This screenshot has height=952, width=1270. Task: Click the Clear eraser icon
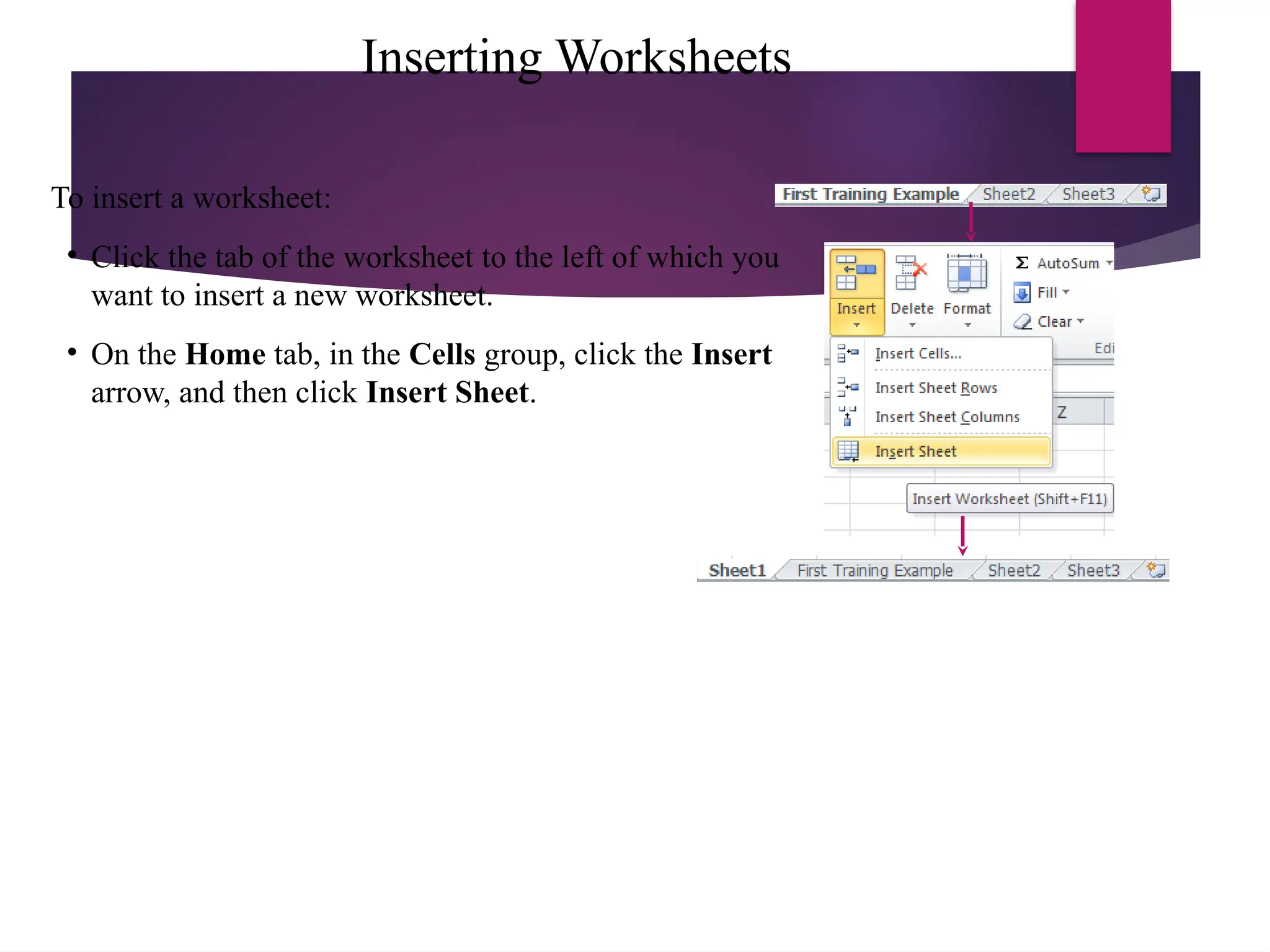(x=1022, y=322)
